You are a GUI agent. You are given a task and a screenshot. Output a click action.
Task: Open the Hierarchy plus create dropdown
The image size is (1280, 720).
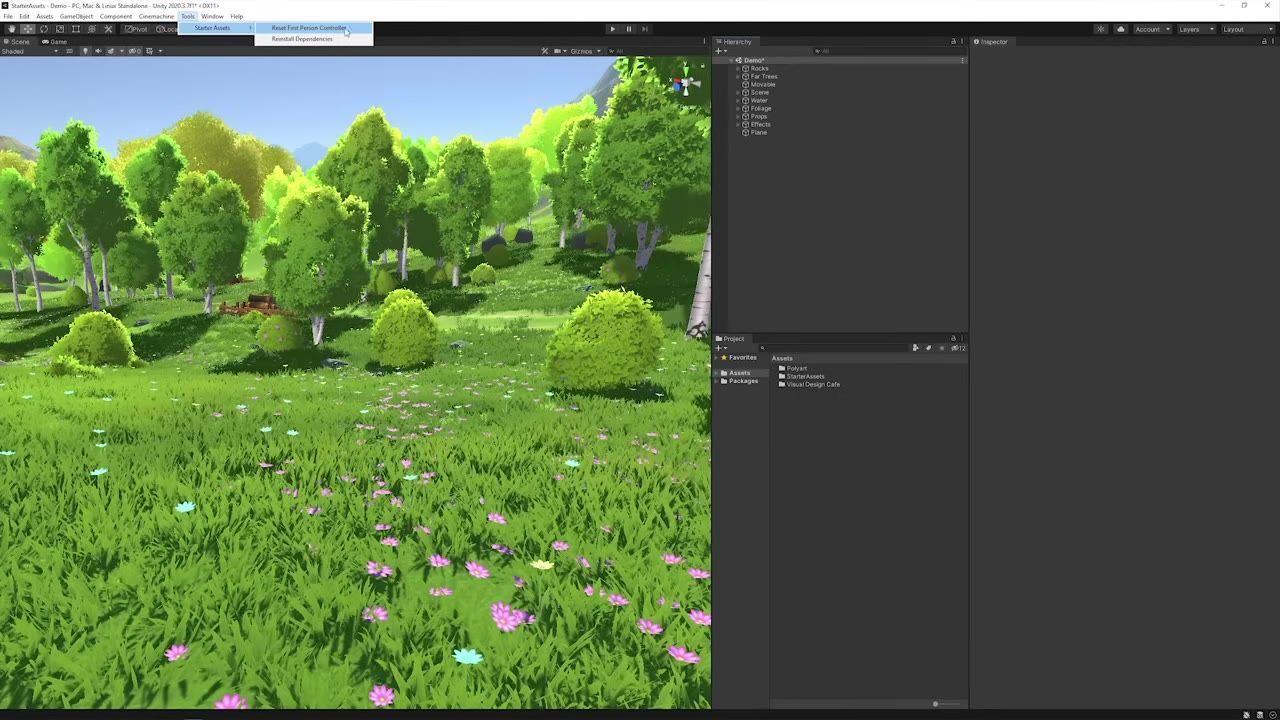pyautogui.click(x=720, y=51)
